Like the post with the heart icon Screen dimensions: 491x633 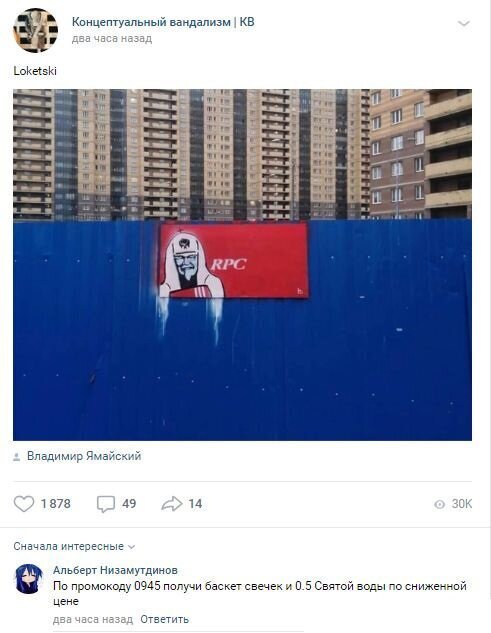24,504
